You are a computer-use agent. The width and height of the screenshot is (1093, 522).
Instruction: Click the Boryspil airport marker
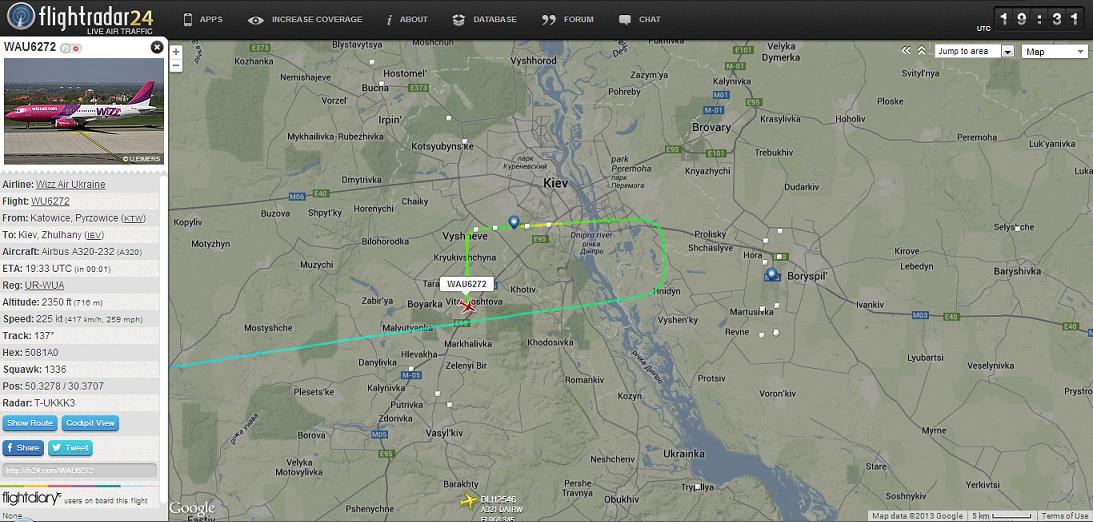coord(771,275)
